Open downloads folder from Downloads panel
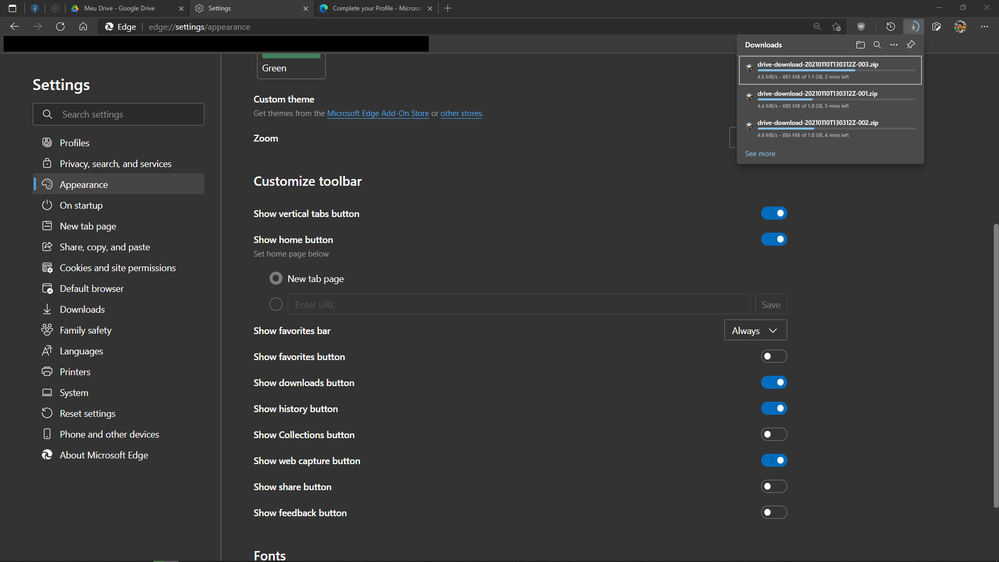The height and width of the screenshot is (562, 999). click(860, 45)
